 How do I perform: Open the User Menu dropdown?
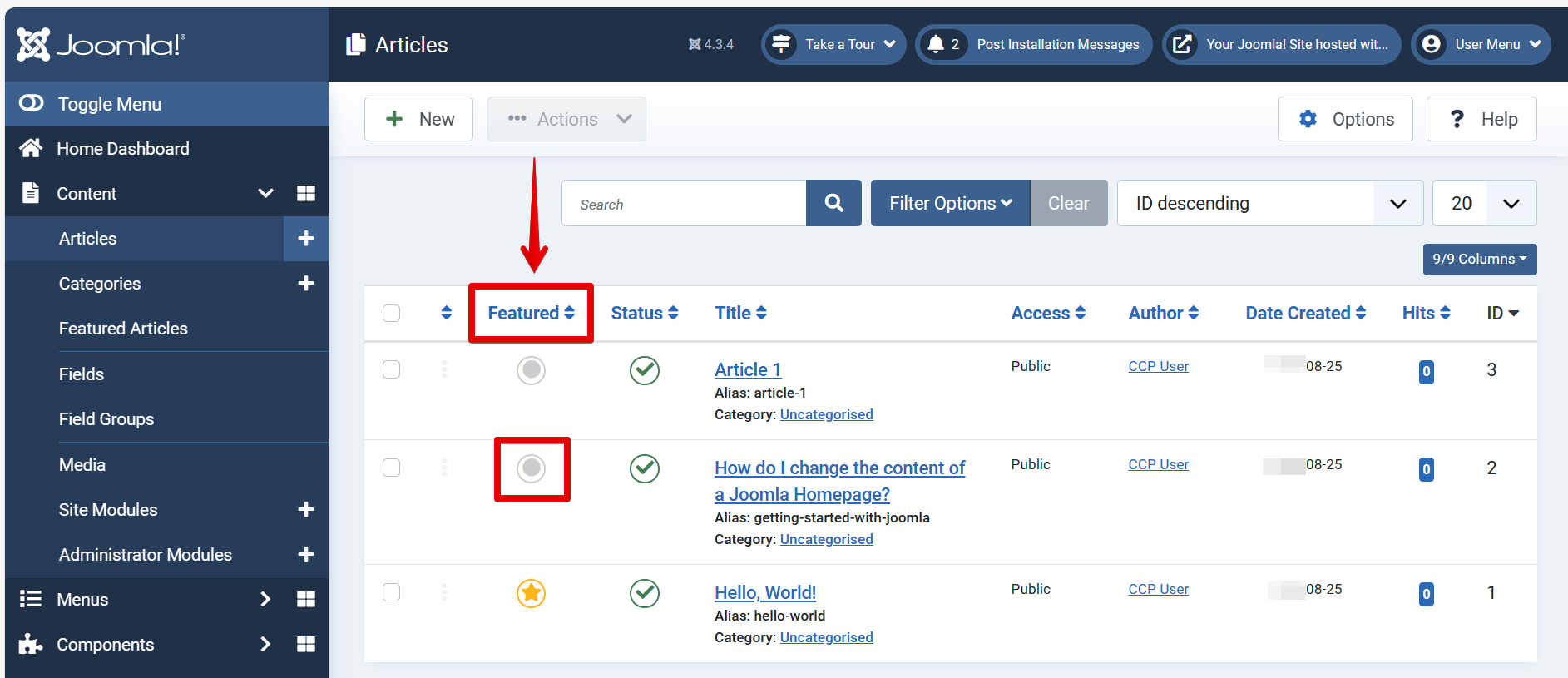click(x=1481, y=45)
